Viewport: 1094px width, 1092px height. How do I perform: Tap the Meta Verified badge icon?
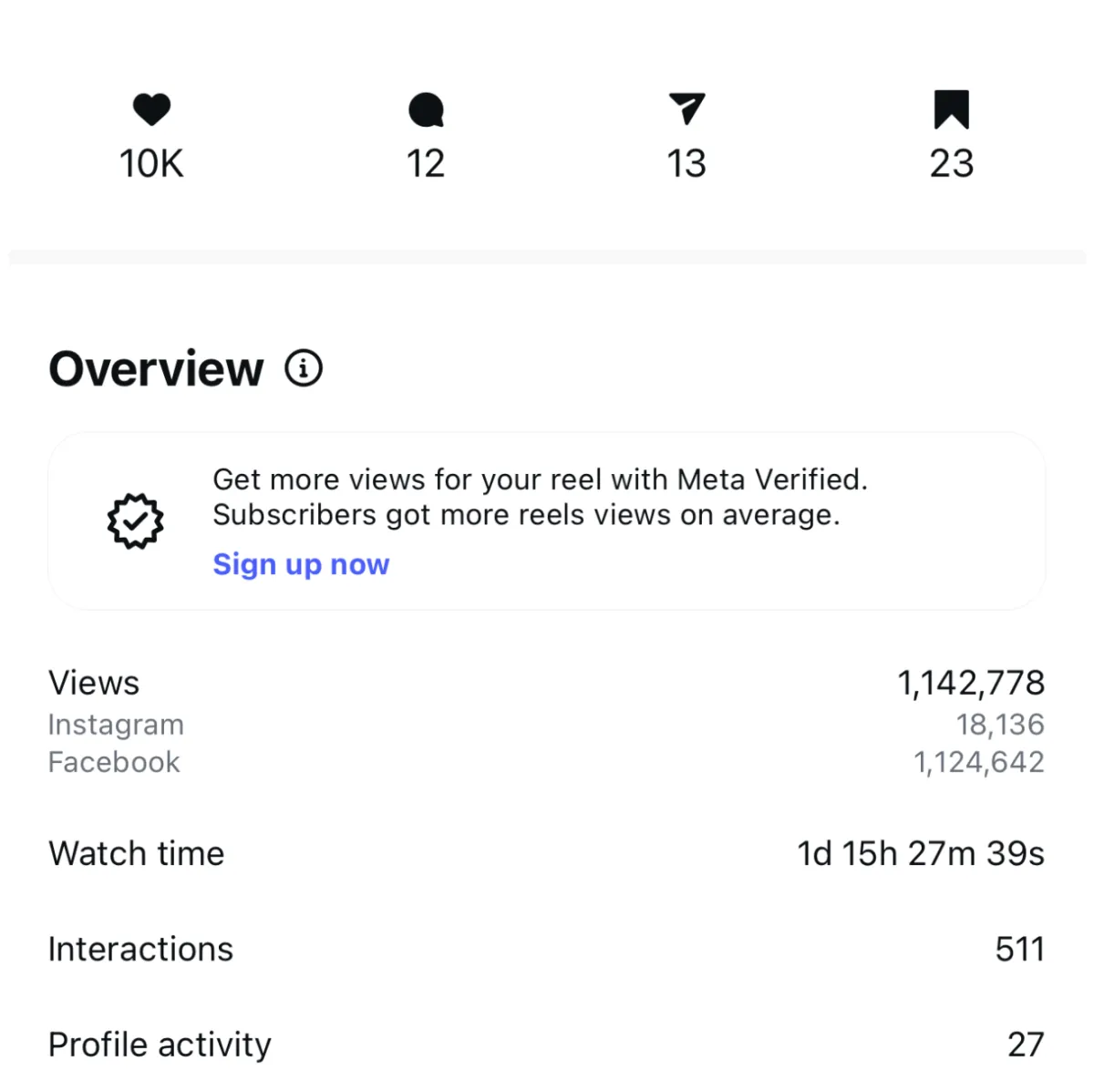(x=135, y=521)
